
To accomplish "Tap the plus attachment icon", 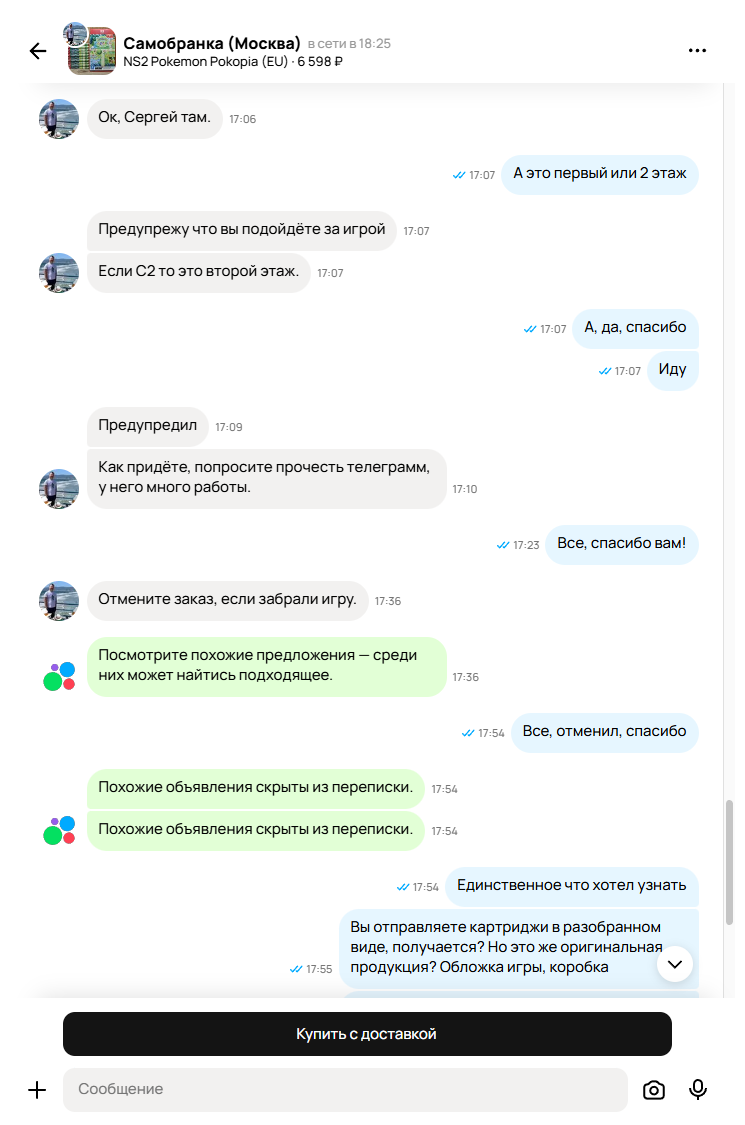I will [37, 1090].
